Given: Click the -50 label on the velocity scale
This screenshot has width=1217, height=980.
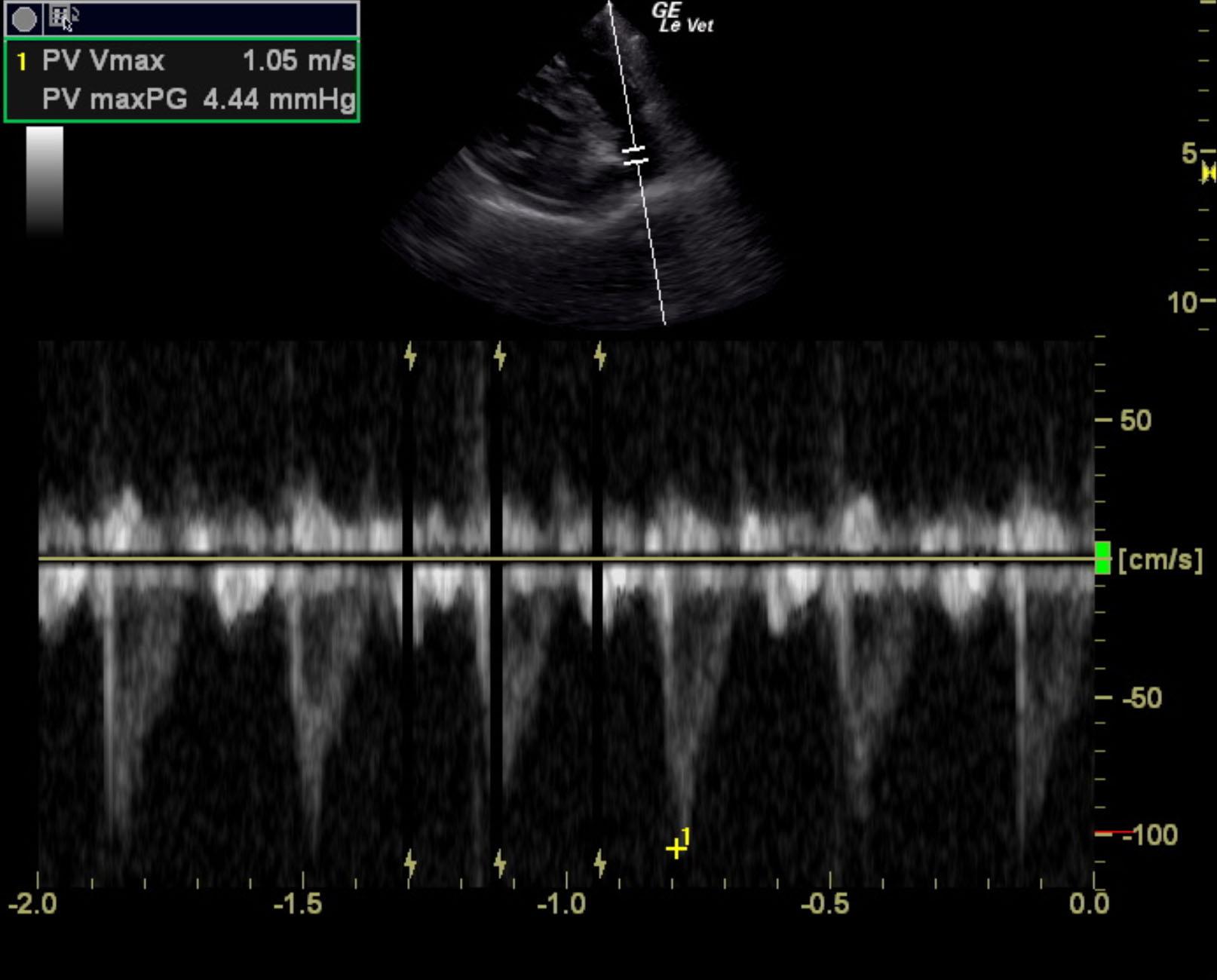Looking at the screenshot, I should 1142,698.
